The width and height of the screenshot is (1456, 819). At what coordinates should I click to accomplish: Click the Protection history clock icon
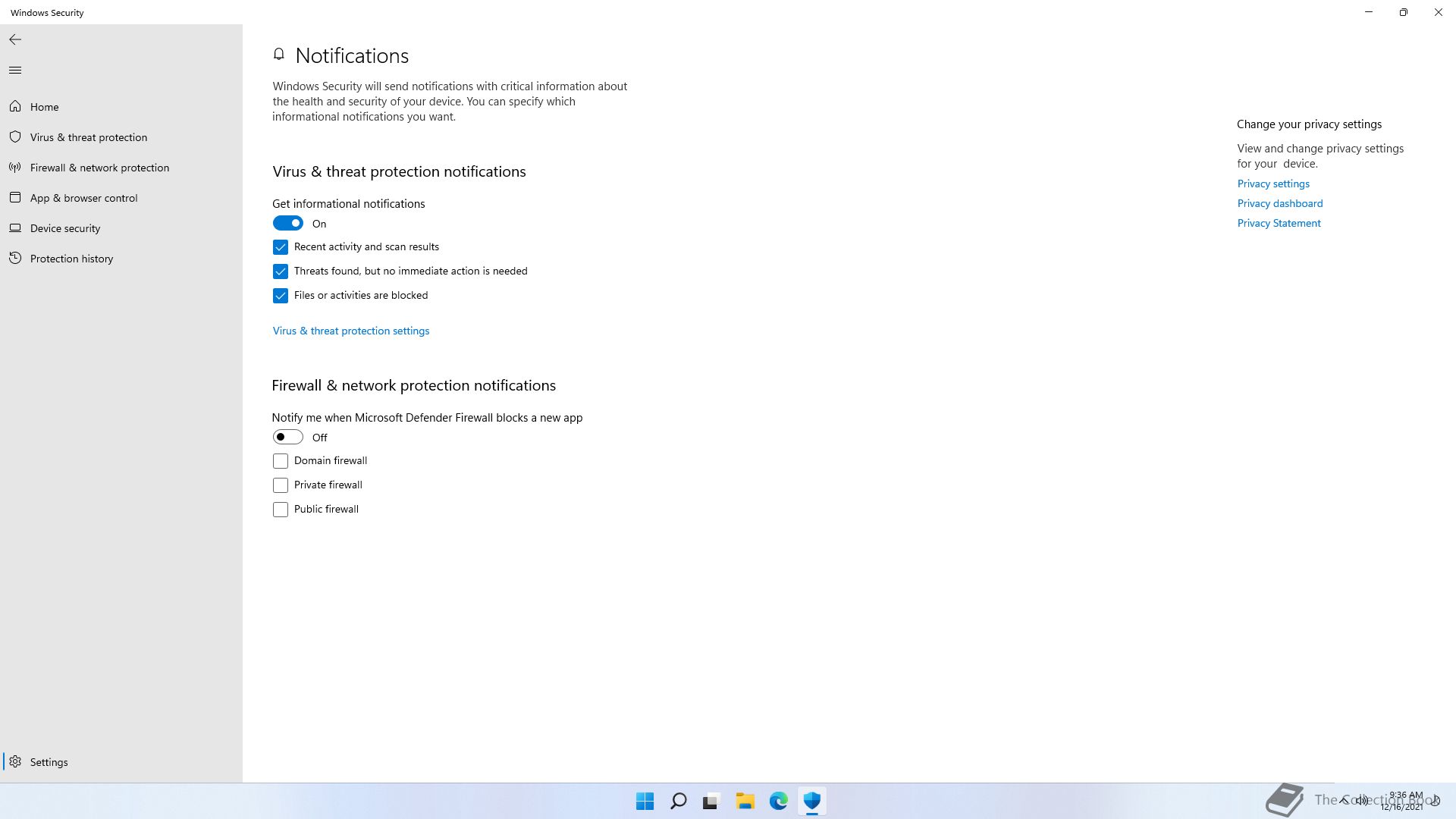pos(15,259)
